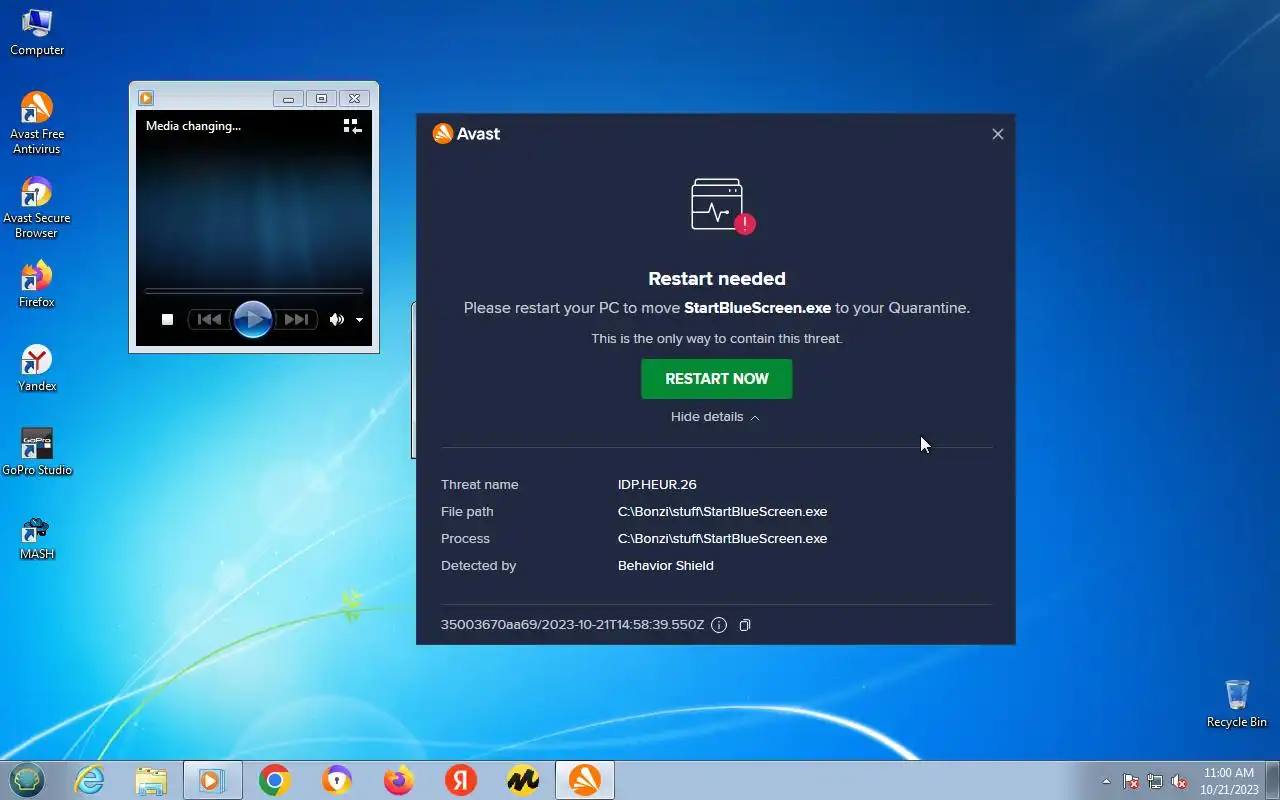This screenshot has height=800, width=1280.
Task: Open the Action Center flag icon
Action: (1131, 782)
